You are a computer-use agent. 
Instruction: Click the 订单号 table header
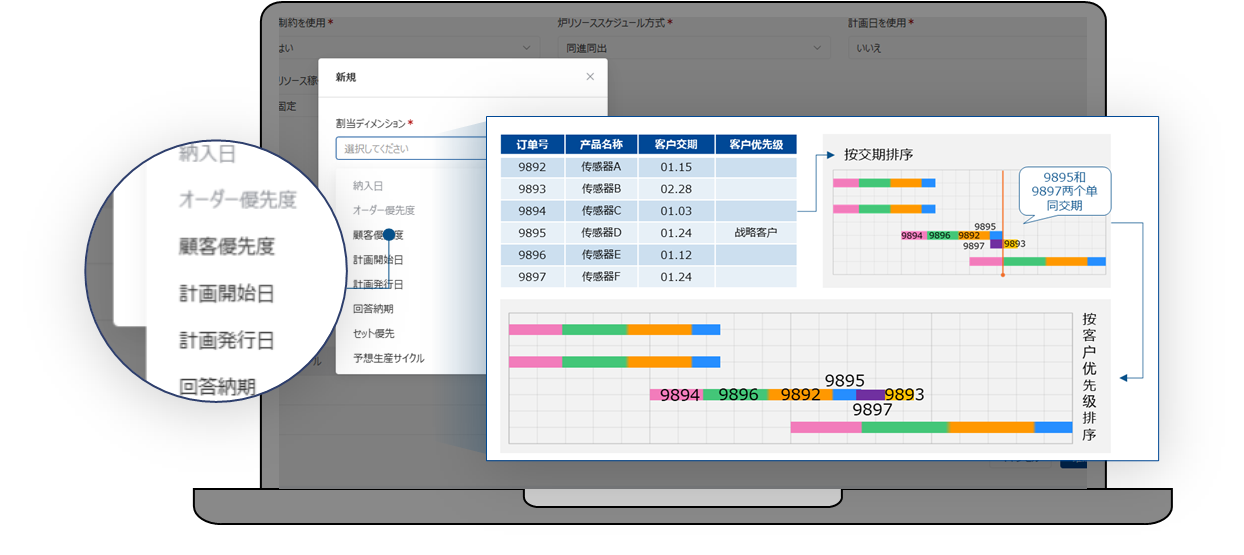click(x=532, y=145)
